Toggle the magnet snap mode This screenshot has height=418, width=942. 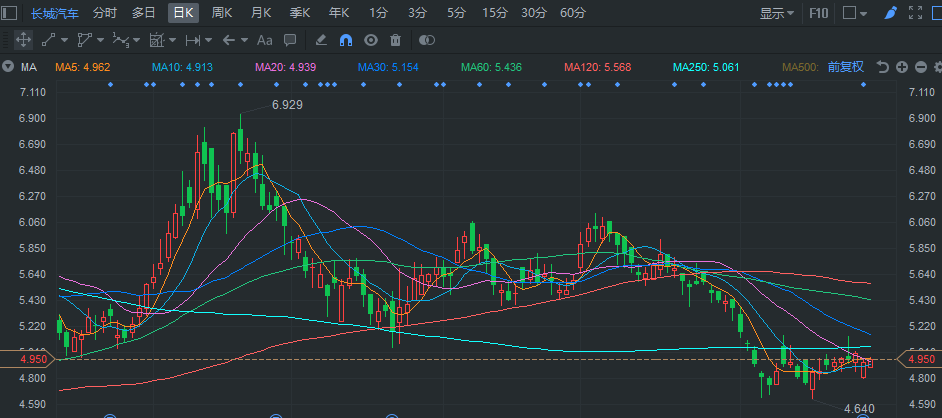point(345,40)
